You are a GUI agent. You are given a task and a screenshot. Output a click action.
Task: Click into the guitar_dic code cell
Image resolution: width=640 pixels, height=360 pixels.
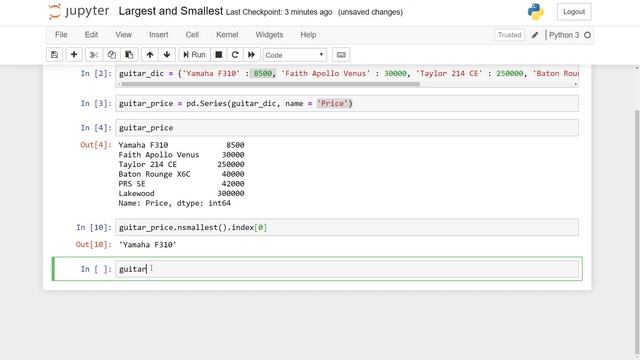347,73
